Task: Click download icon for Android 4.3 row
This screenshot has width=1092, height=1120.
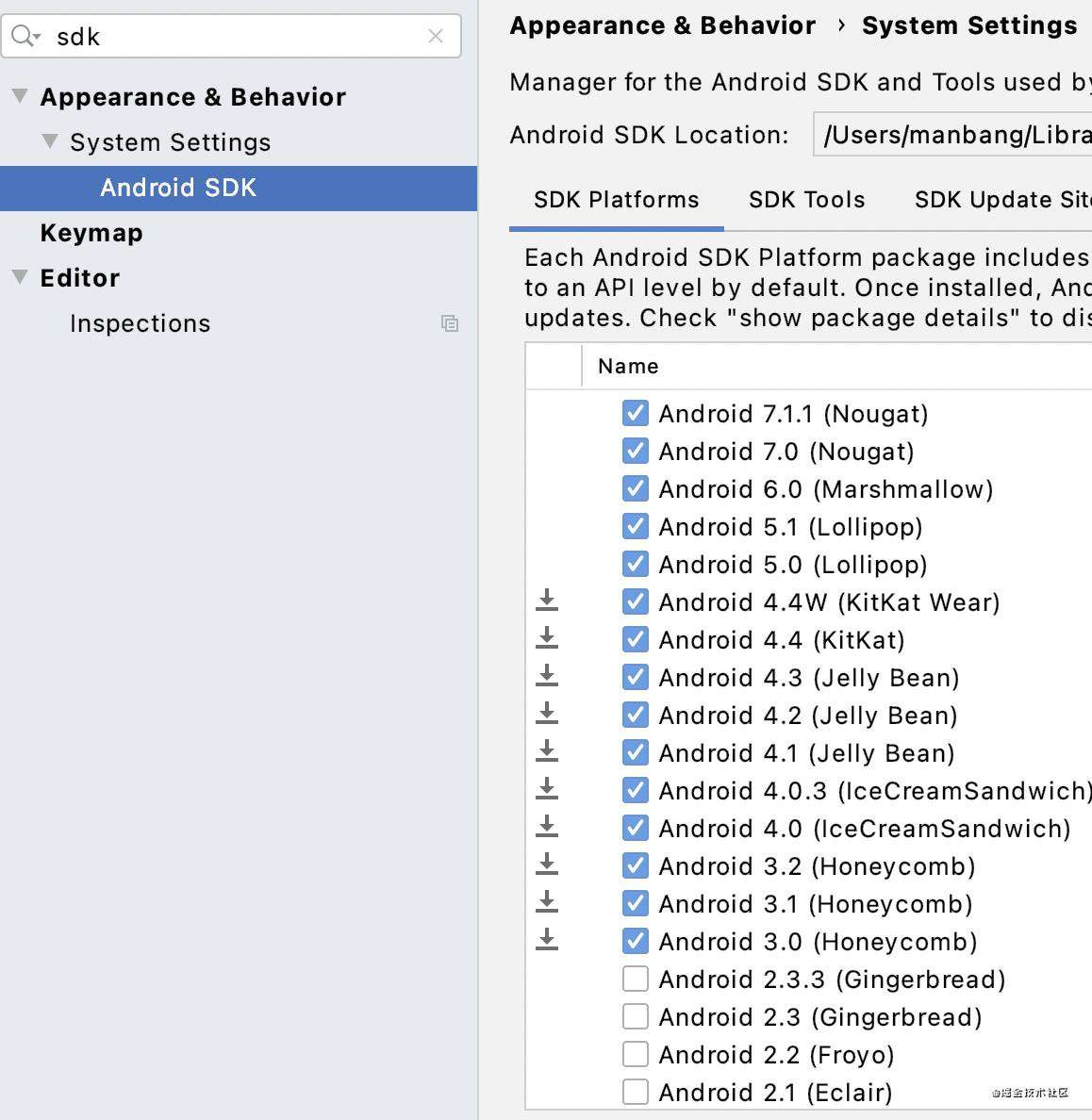Action: 547,676
